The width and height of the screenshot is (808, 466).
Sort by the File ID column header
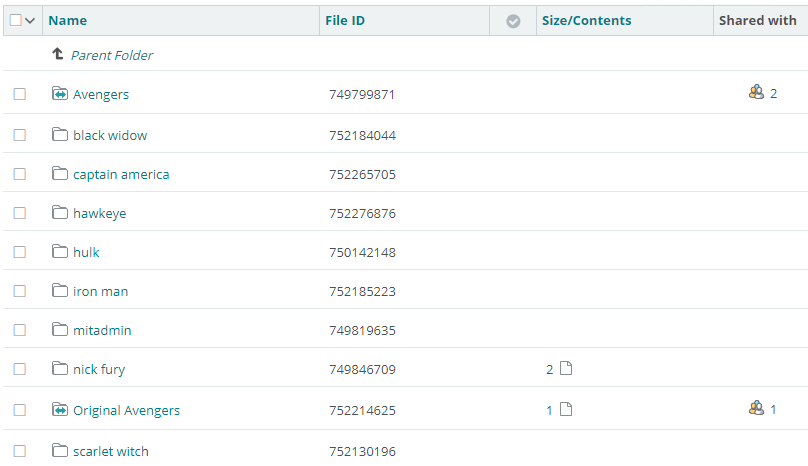[345, 21]
